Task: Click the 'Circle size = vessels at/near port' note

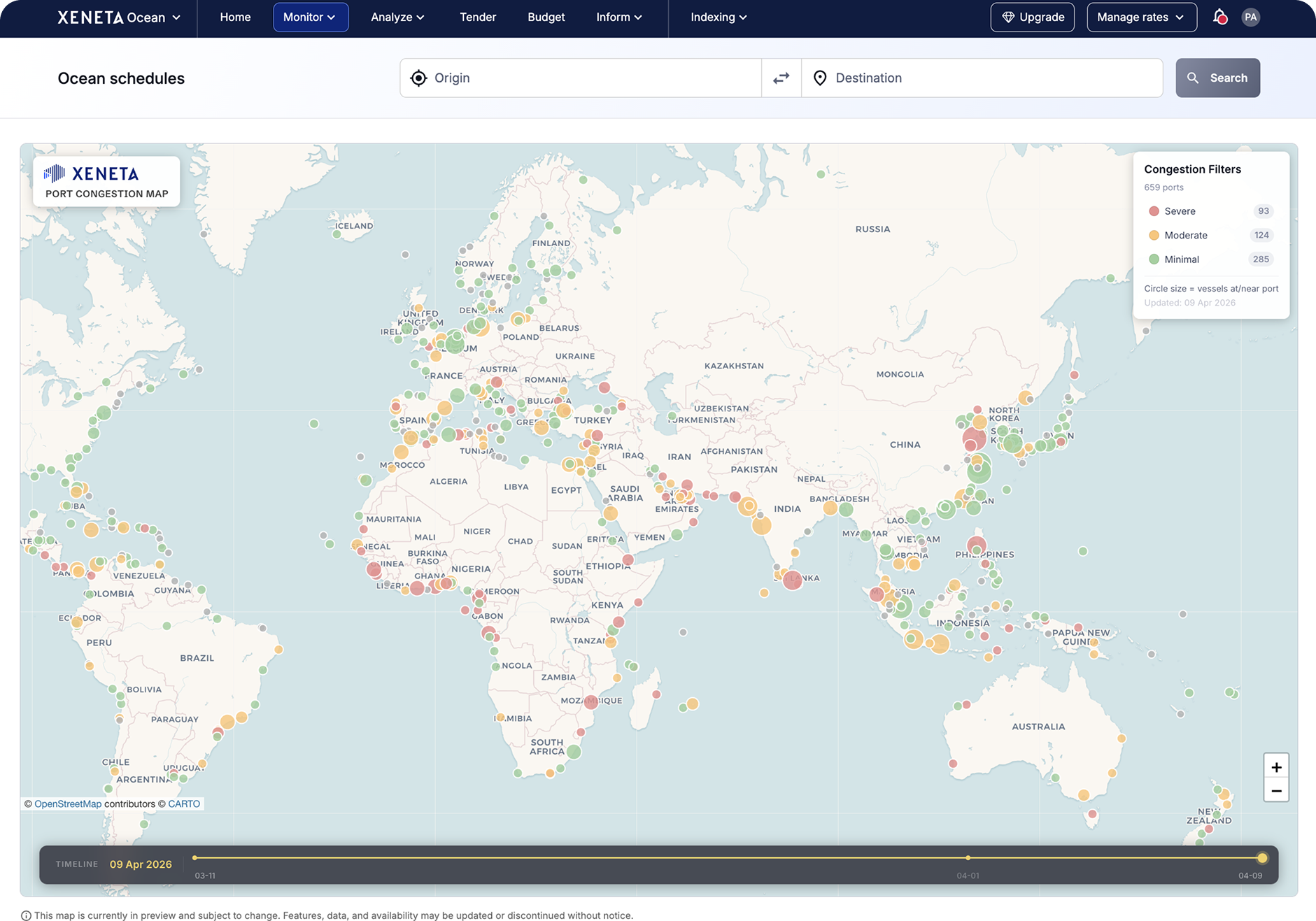Action: (1211, 289)
